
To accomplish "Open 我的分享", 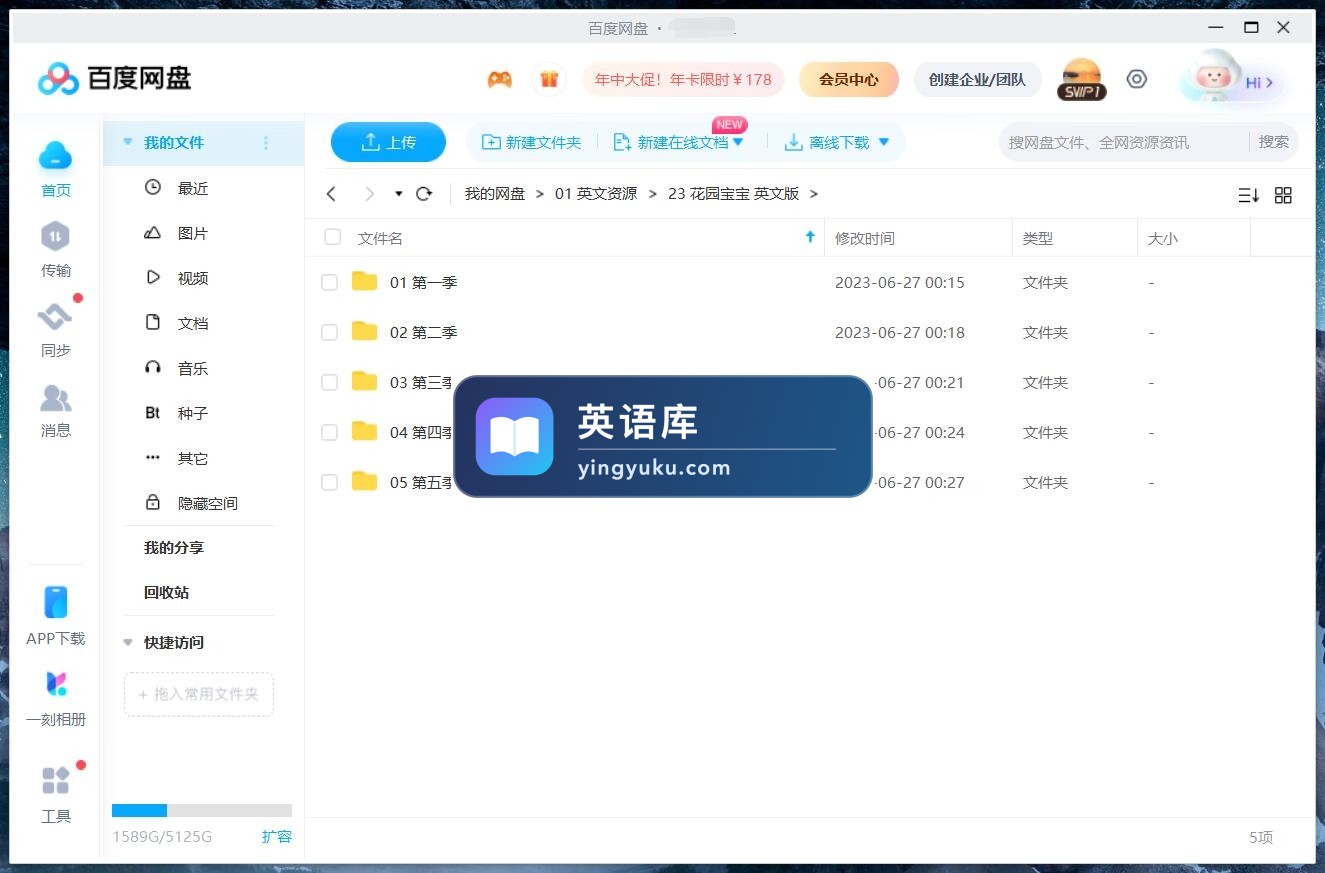I will click(x=174, y=547).
